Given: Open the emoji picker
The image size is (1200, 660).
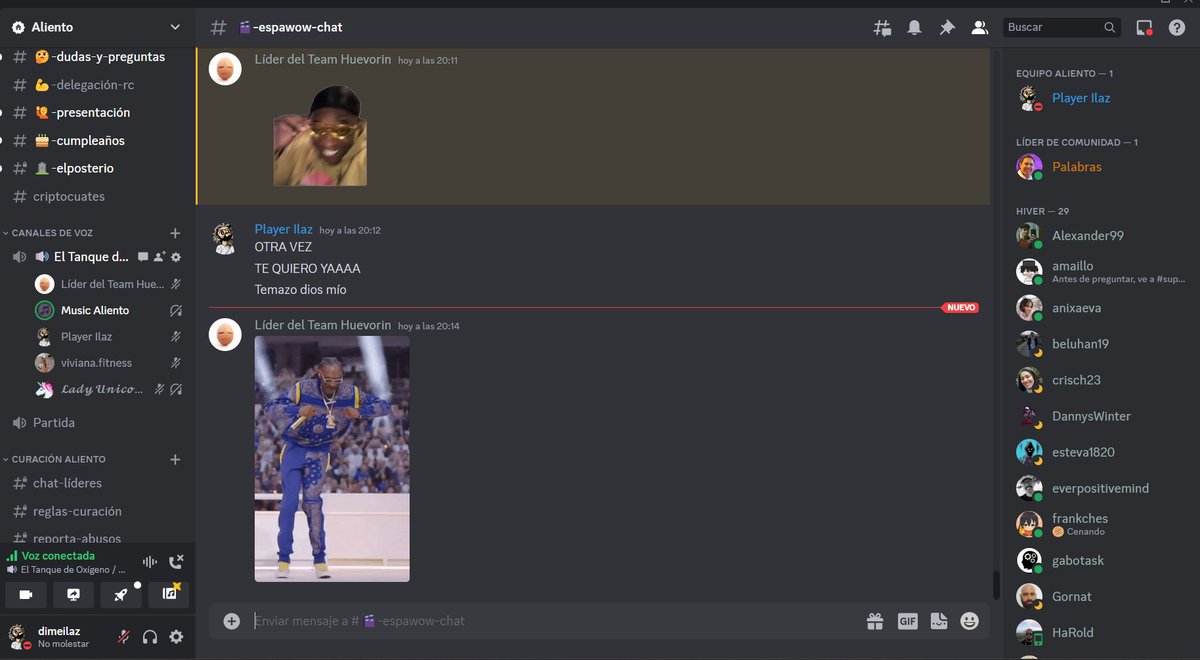Looking at the screenshot, I should point(969,621).
